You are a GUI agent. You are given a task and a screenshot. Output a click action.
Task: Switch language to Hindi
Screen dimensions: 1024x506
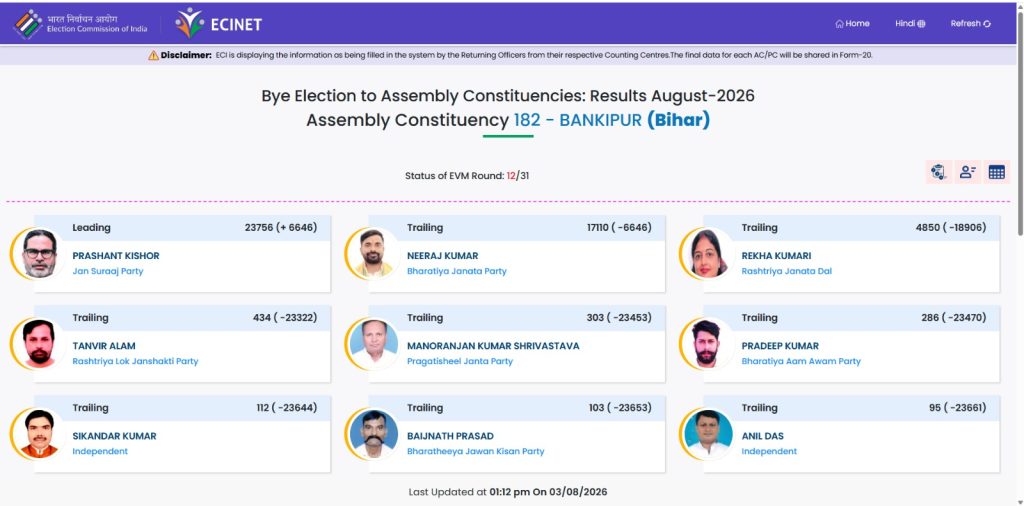click(x=910, y=24)
